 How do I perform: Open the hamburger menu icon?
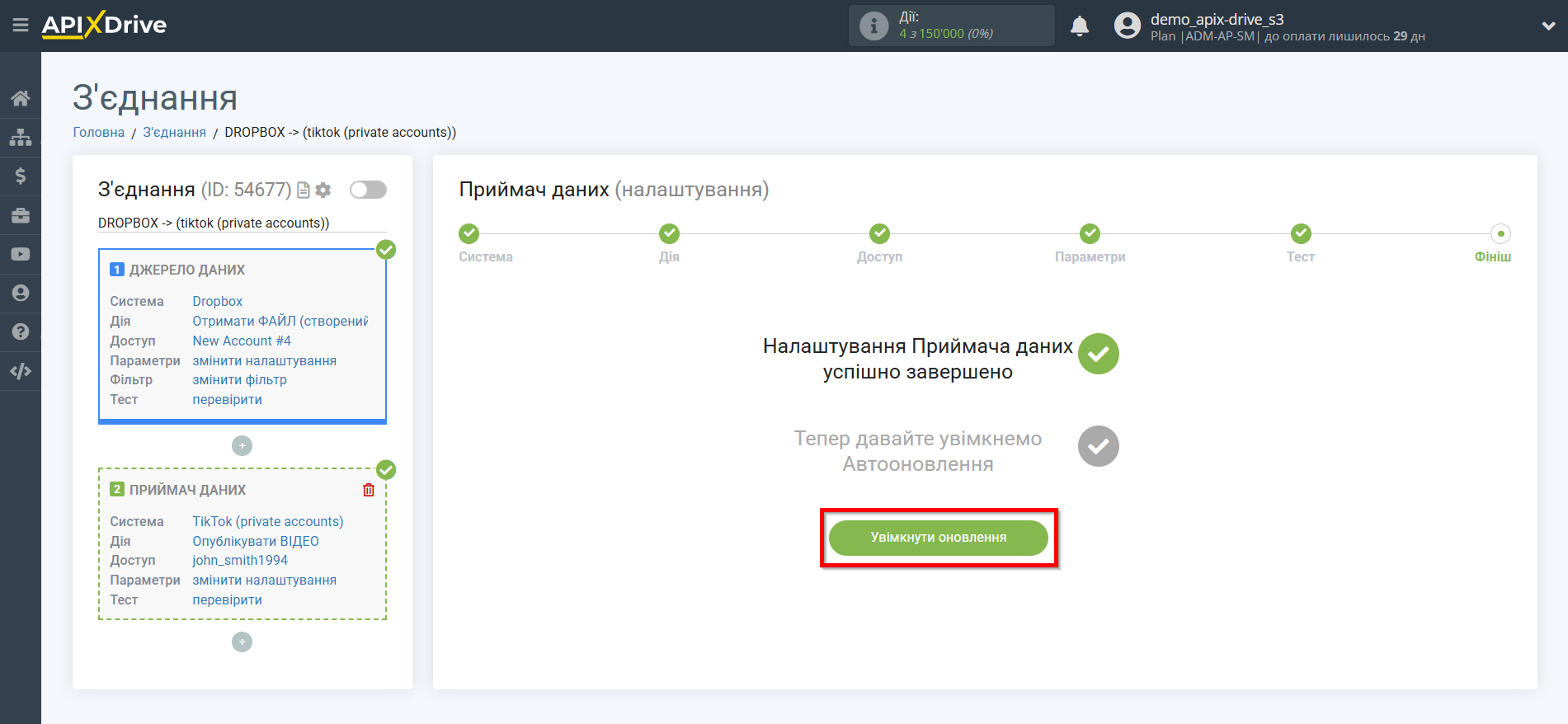(x=21, y=26)
